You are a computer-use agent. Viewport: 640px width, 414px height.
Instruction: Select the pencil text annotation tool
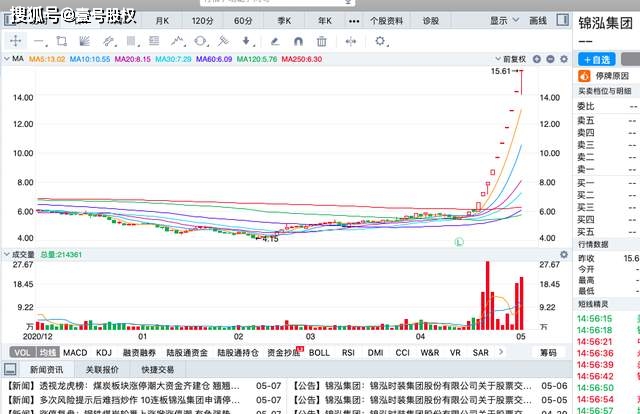click(x=275, y=41)
